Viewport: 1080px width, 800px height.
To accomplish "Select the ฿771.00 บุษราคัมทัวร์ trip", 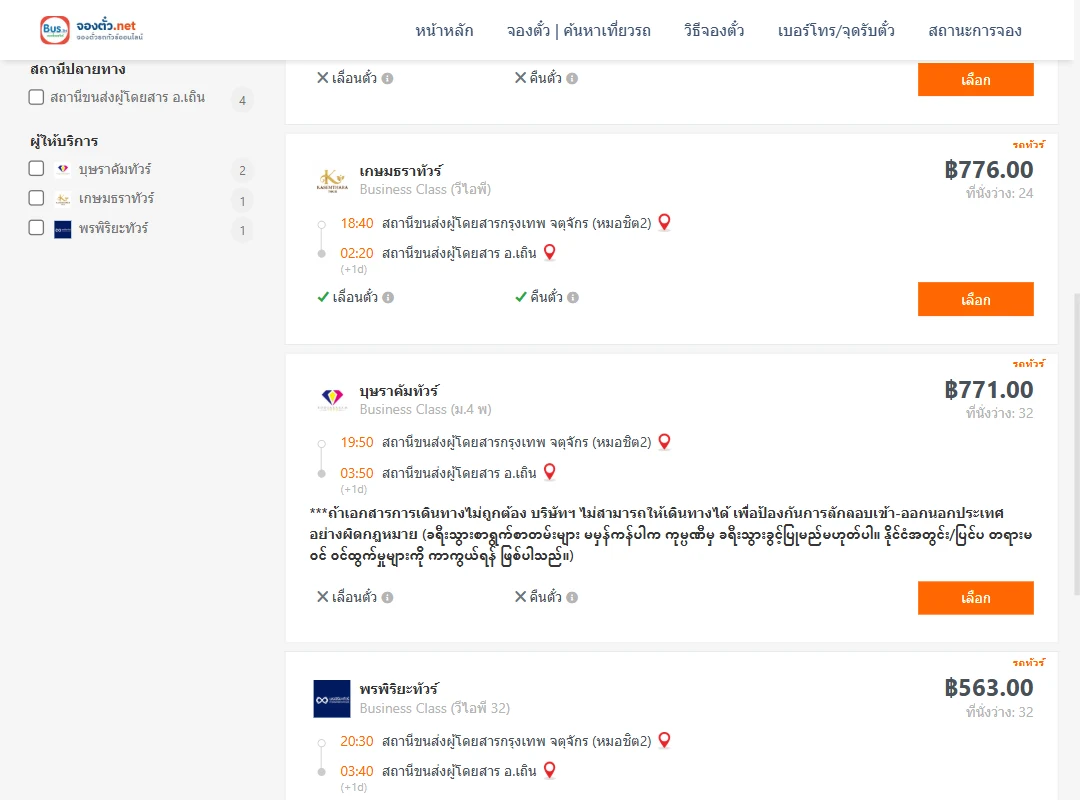I will pyautogui.click(x=975, y=597).
